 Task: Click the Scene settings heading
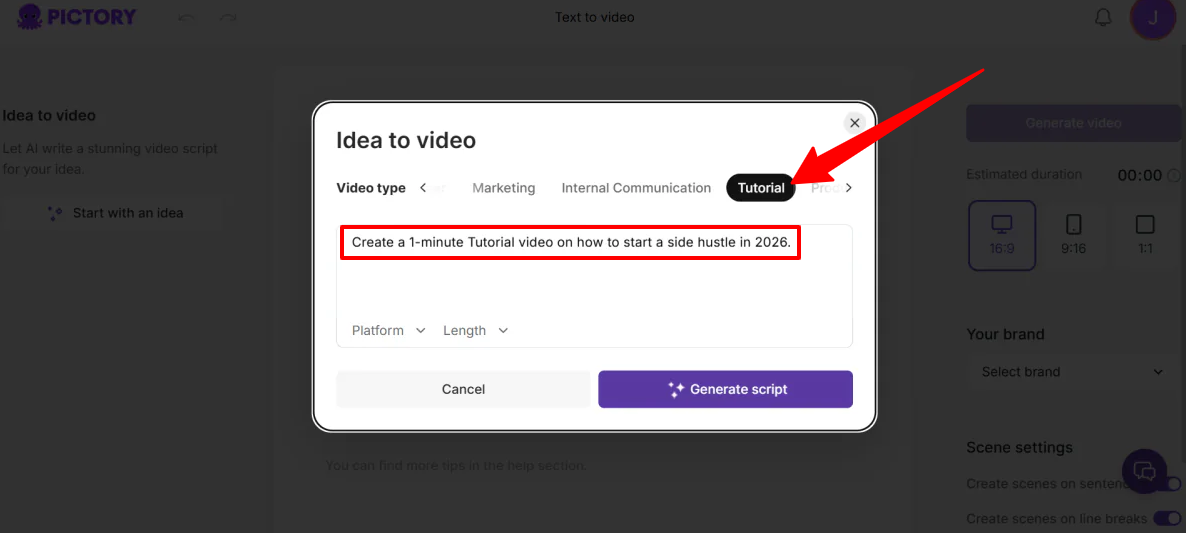click(x=1019, y=448)
